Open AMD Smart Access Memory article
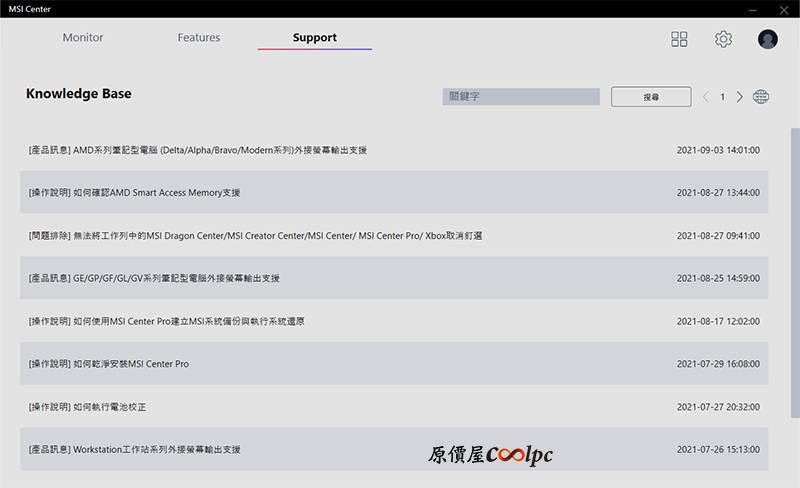 (x=394, y=192)
